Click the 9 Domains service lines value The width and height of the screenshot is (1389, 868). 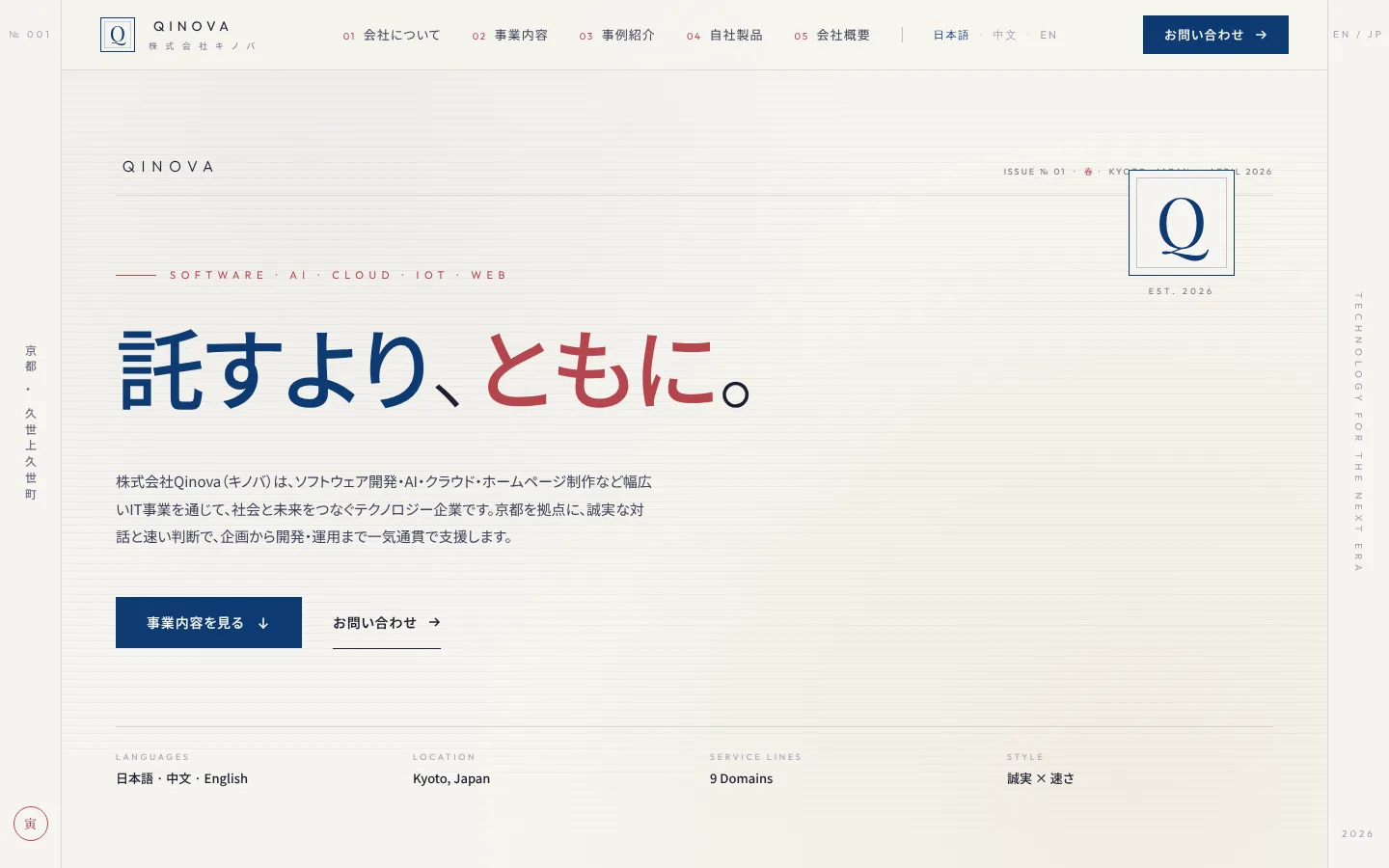pyautogui.click(x=741, y=778)
